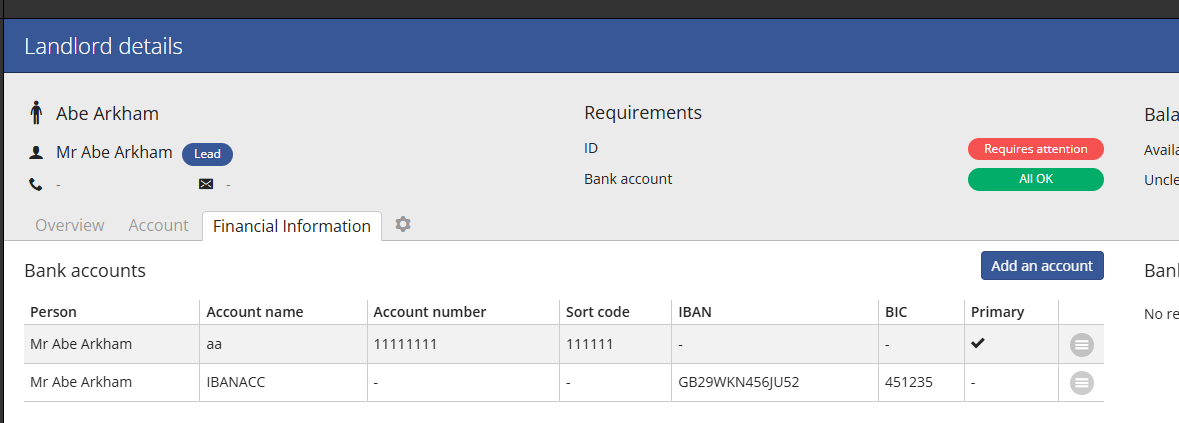
Task: Click the contact silhouette icon next to Mr Abe Arkham
Action: click(36, 153)
